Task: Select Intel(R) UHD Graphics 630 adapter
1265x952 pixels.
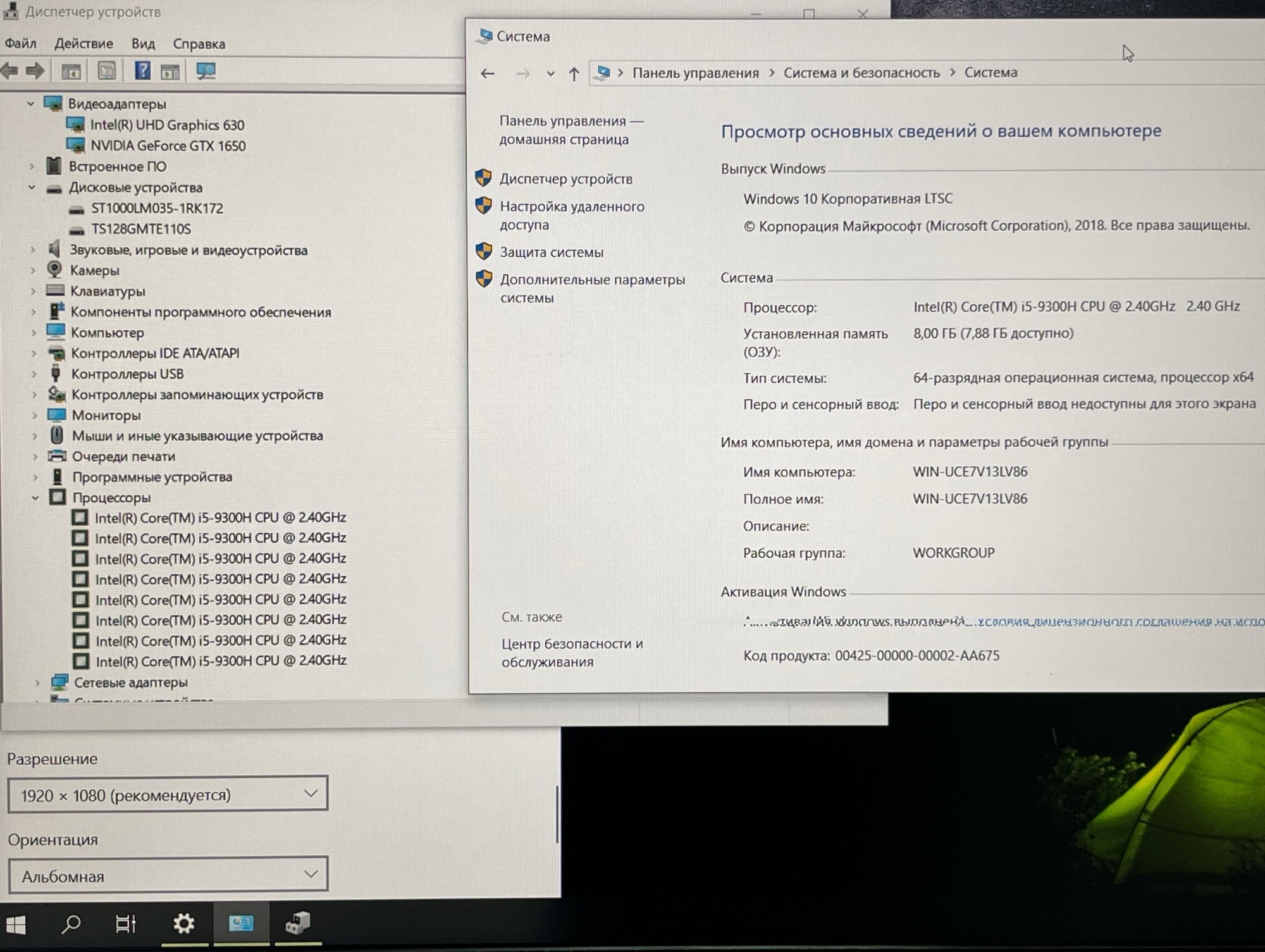Action: 167,125
